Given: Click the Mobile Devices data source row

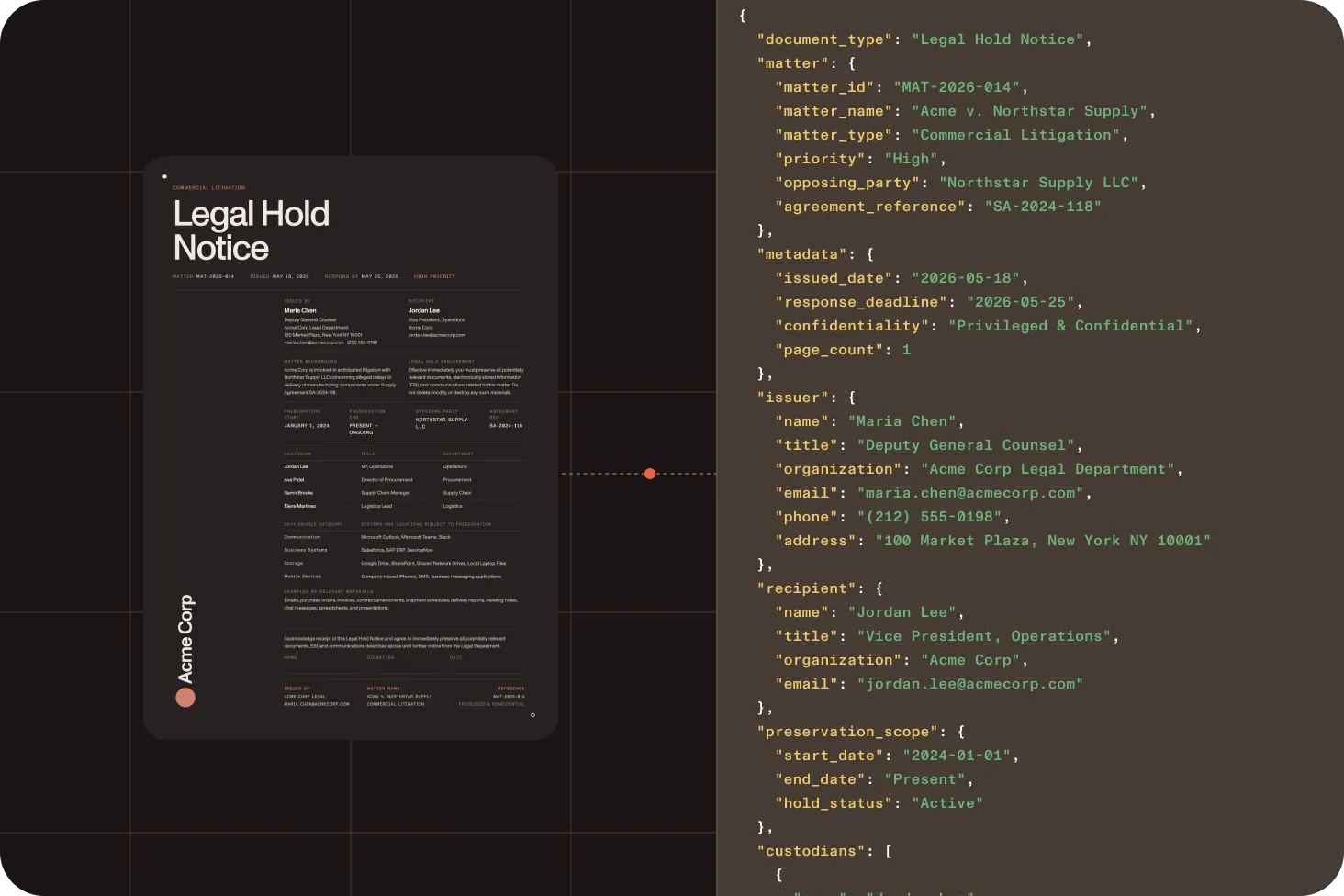Looking at the screenshot, I should coord(405,577).
